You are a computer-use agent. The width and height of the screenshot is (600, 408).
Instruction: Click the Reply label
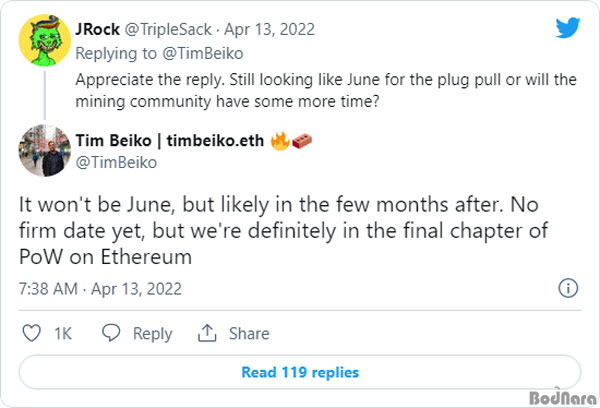153,334
